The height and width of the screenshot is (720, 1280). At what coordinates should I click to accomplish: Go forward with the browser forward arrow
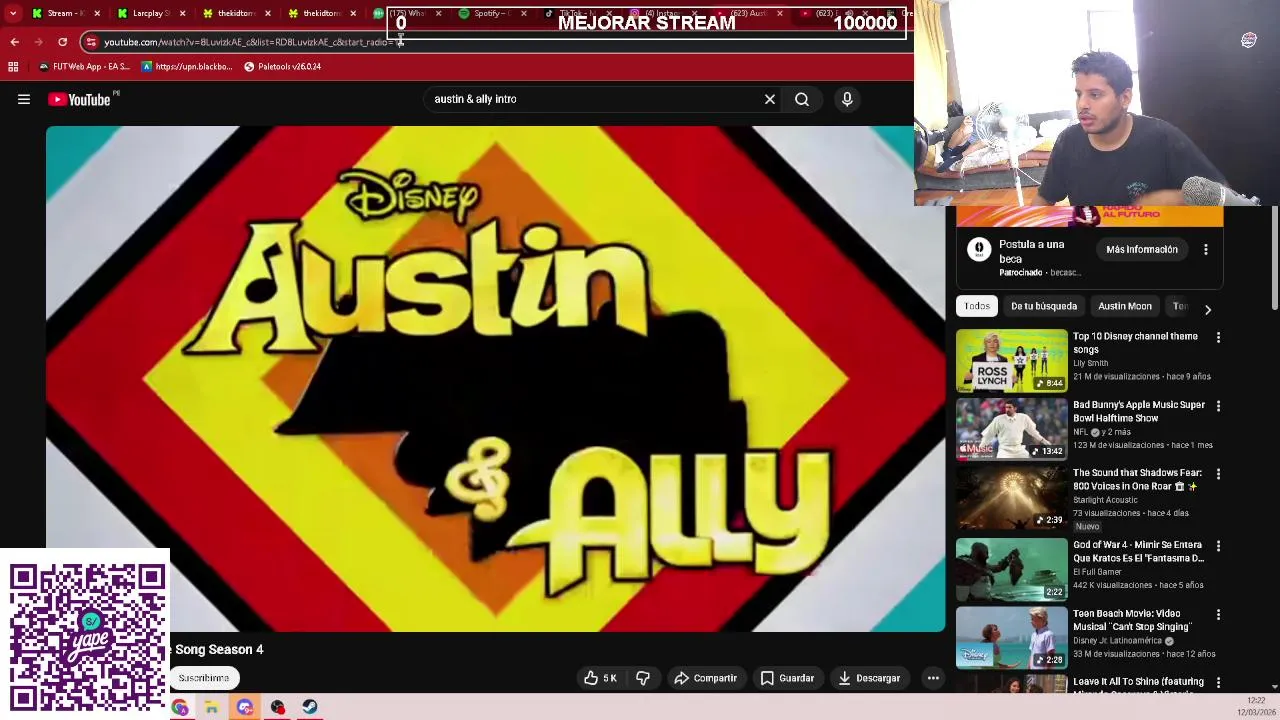38,42
